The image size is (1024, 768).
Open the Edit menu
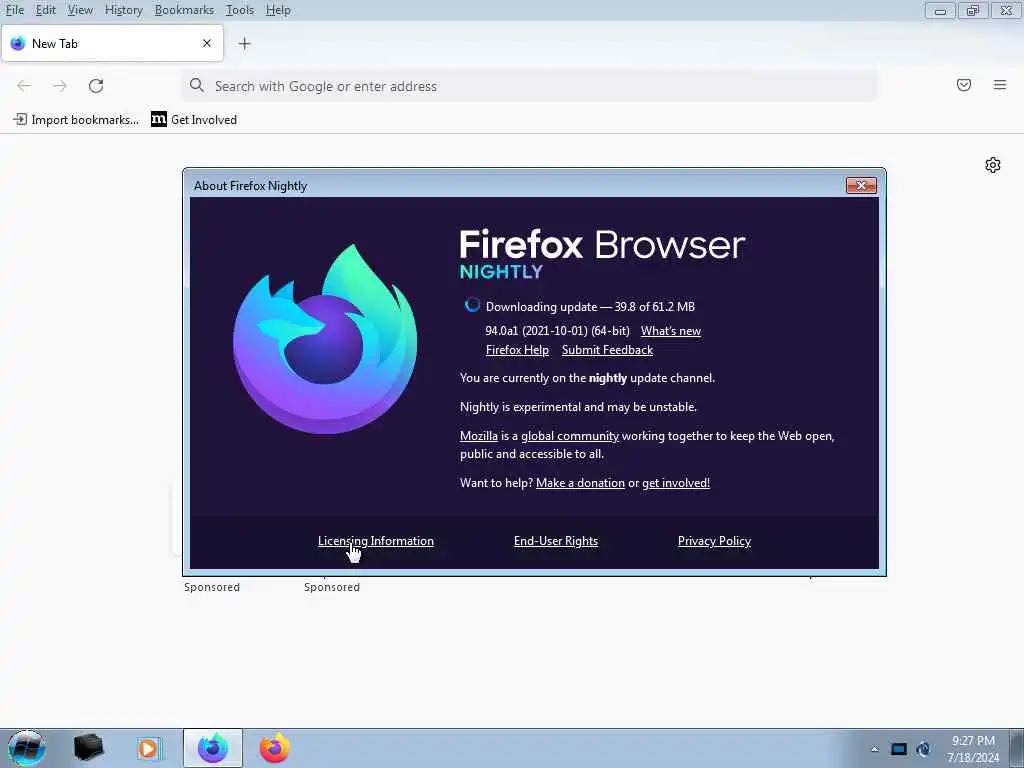tap(46, 10)
